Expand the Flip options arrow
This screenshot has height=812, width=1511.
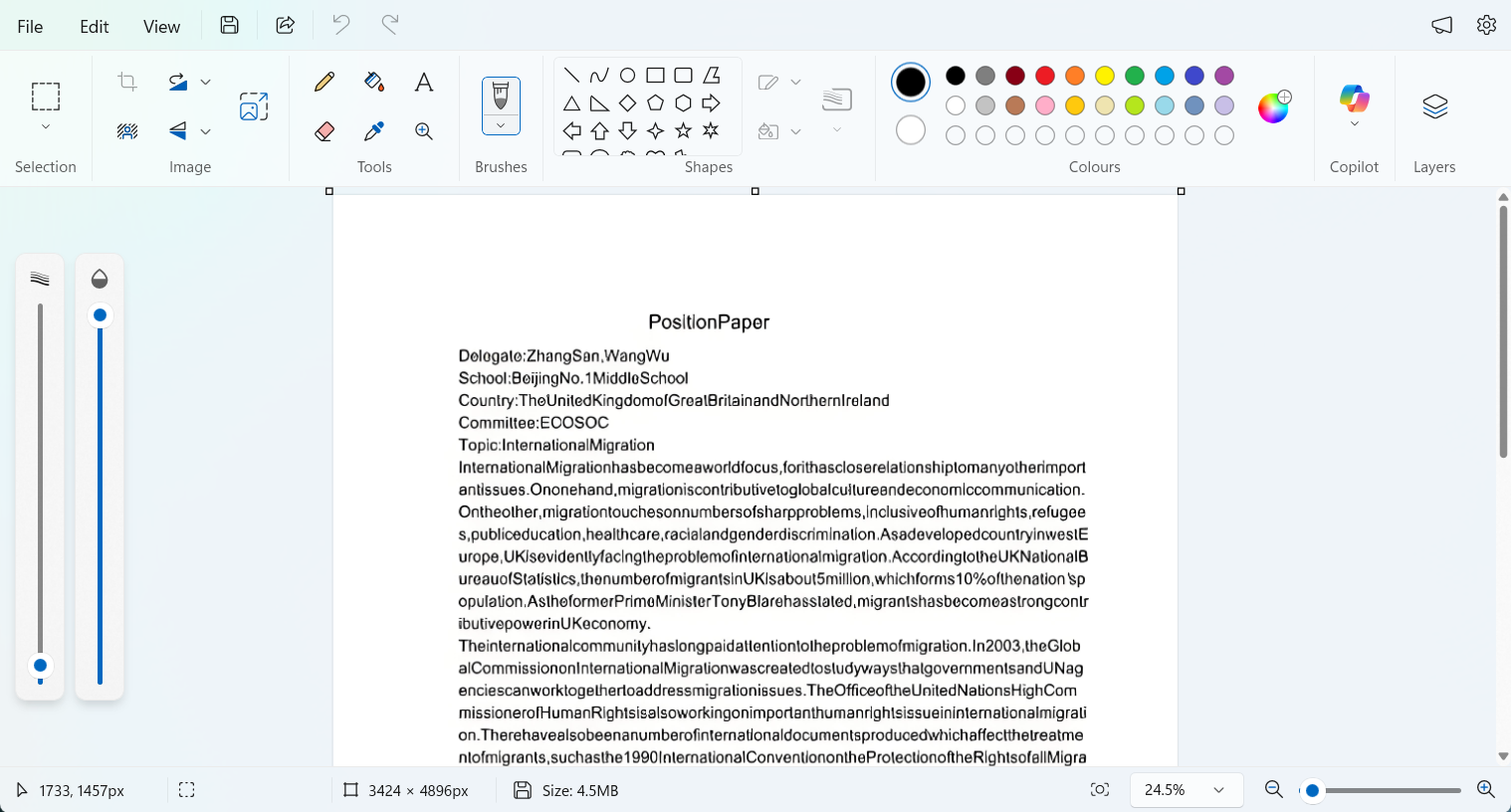206,130
